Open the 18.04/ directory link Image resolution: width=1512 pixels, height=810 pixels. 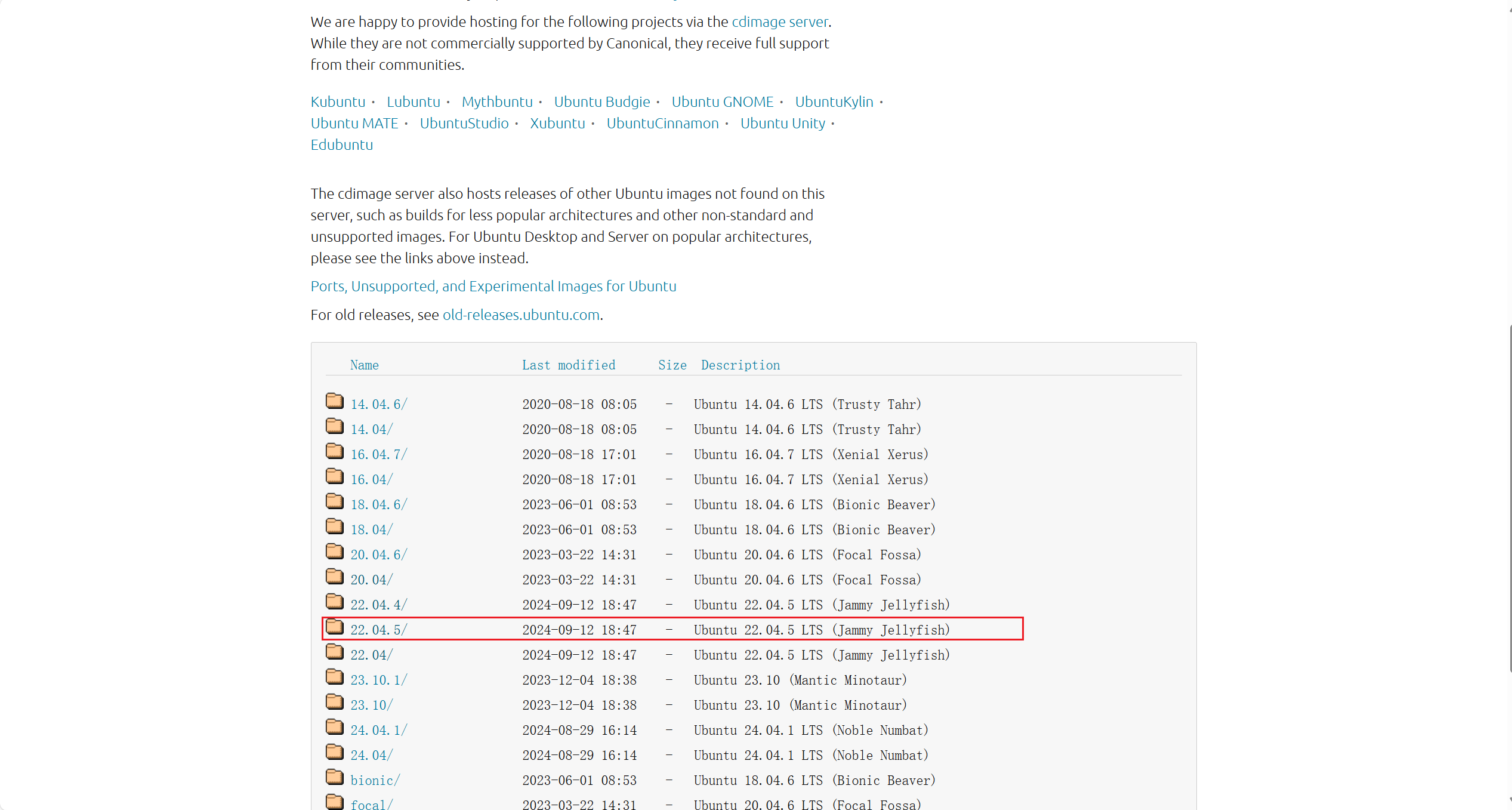coord(371,530)
